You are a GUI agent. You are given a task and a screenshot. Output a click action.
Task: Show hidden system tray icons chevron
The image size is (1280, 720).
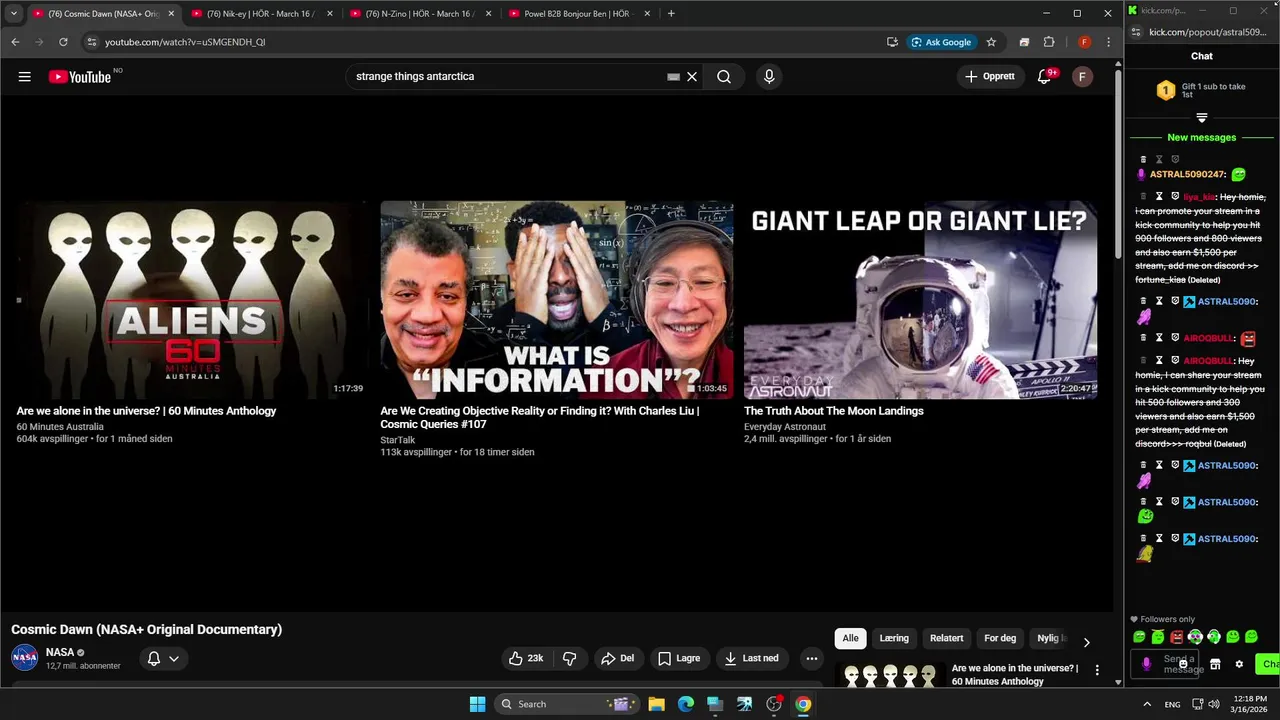(1146, 704)
